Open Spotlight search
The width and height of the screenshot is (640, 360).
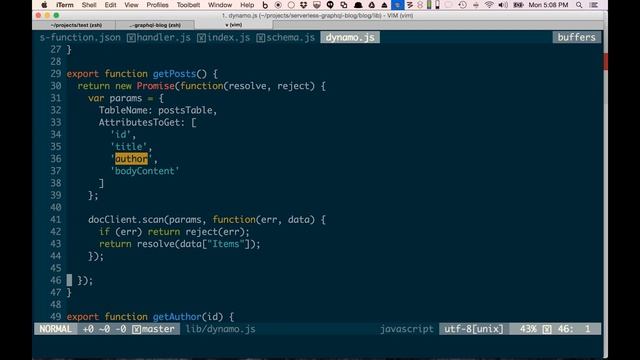click(x=579, y=5)
